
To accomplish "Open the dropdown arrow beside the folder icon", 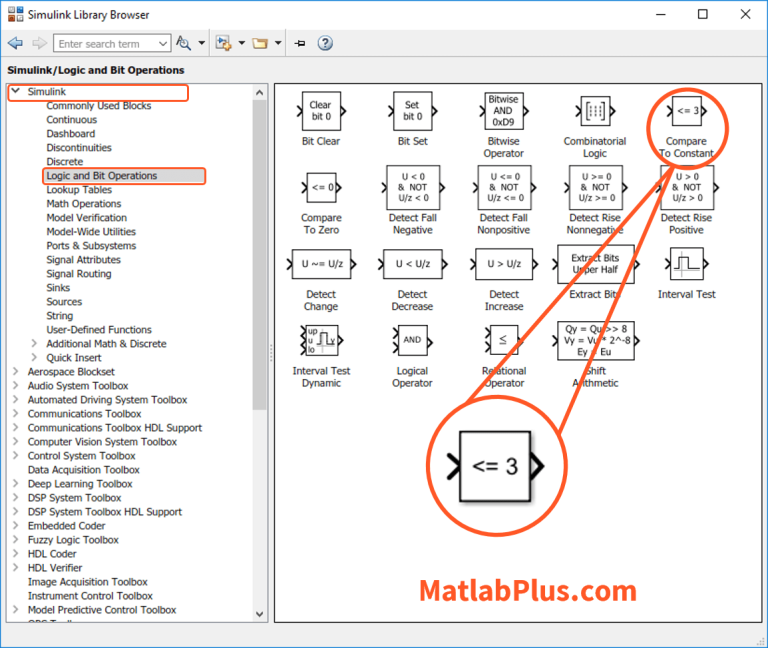I will [276, 44].
